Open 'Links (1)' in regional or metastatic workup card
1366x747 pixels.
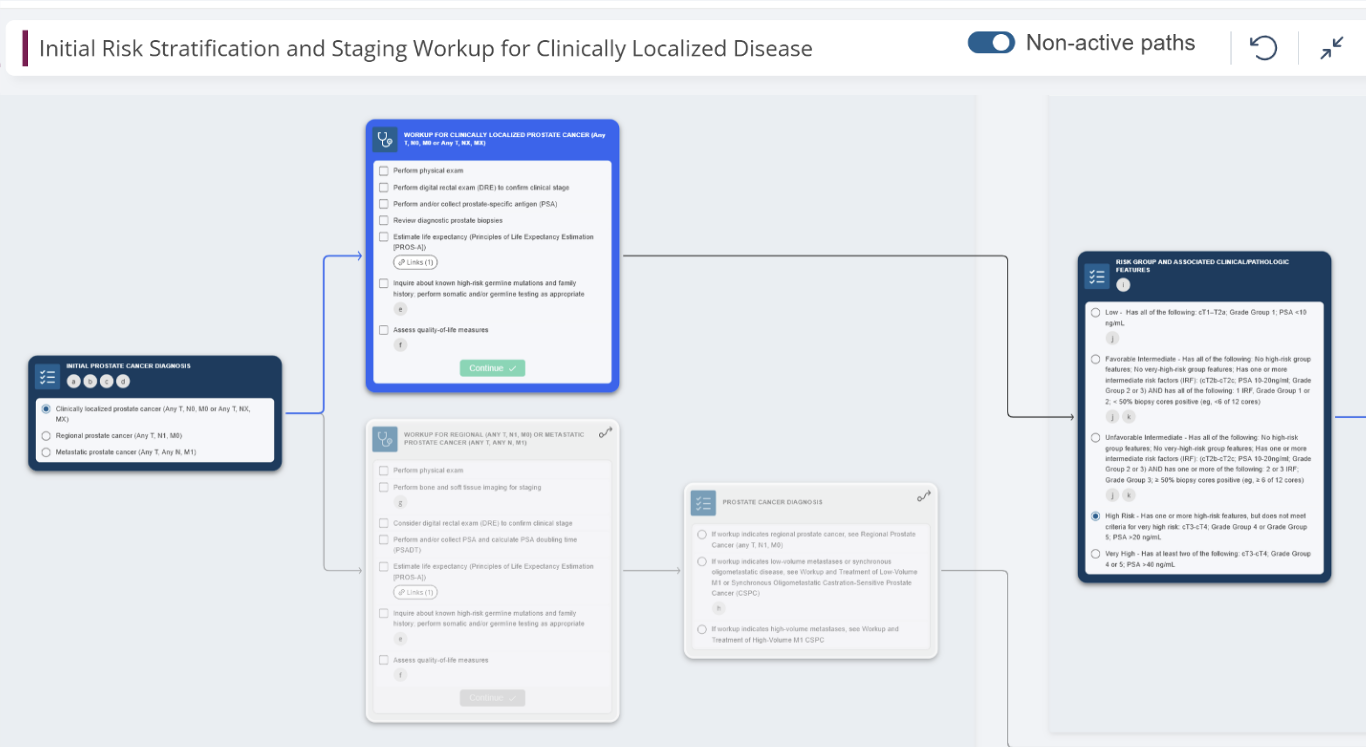415,592
